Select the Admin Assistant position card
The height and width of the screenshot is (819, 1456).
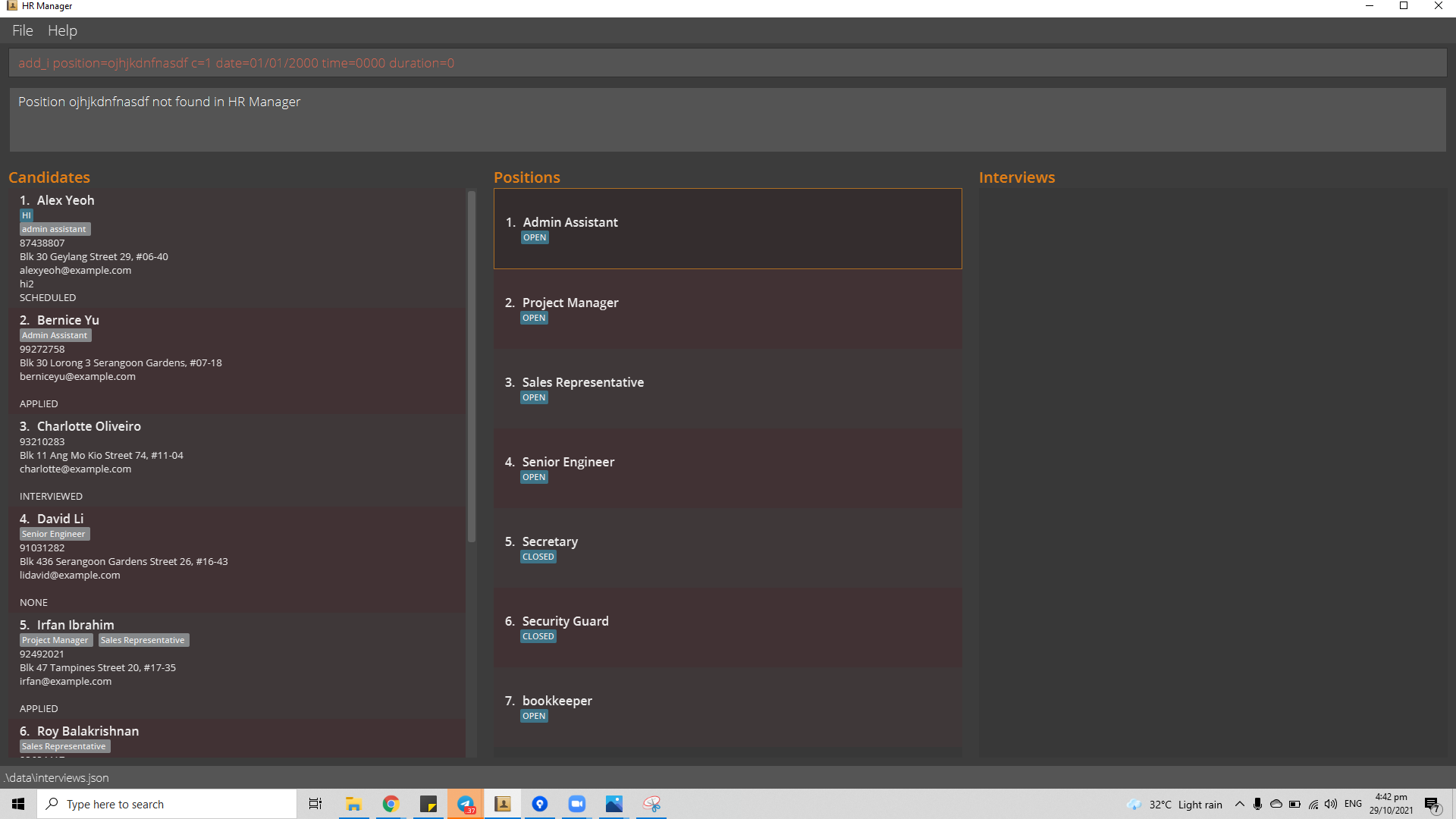[726, 228]
